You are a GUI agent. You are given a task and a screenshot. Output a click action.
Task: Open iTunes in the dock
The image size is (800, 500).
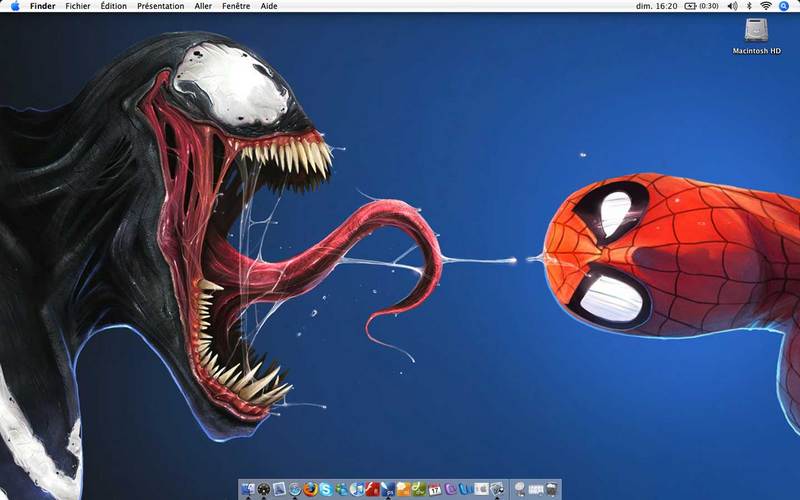pos(357,489)
